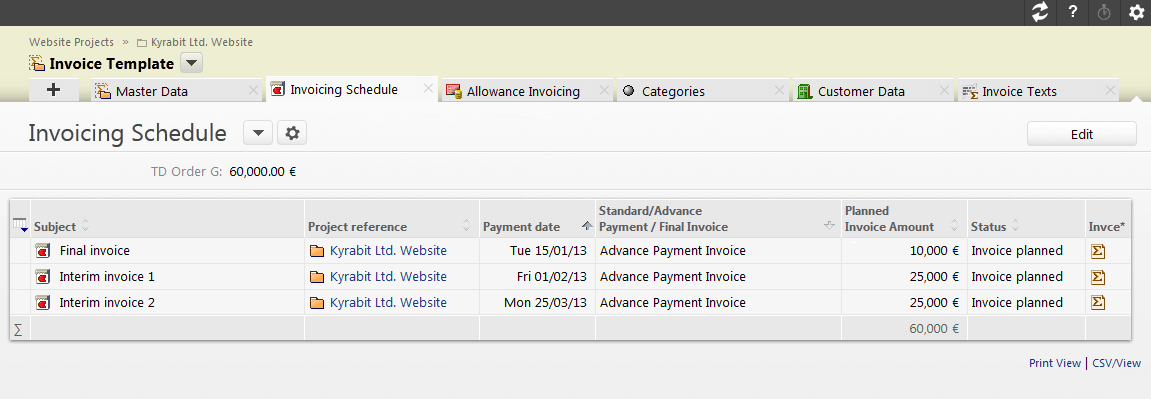Close the Categories tab
The height and width of the screenshot is (399, 1151).
pyautogui.click(x=780, y=91)
